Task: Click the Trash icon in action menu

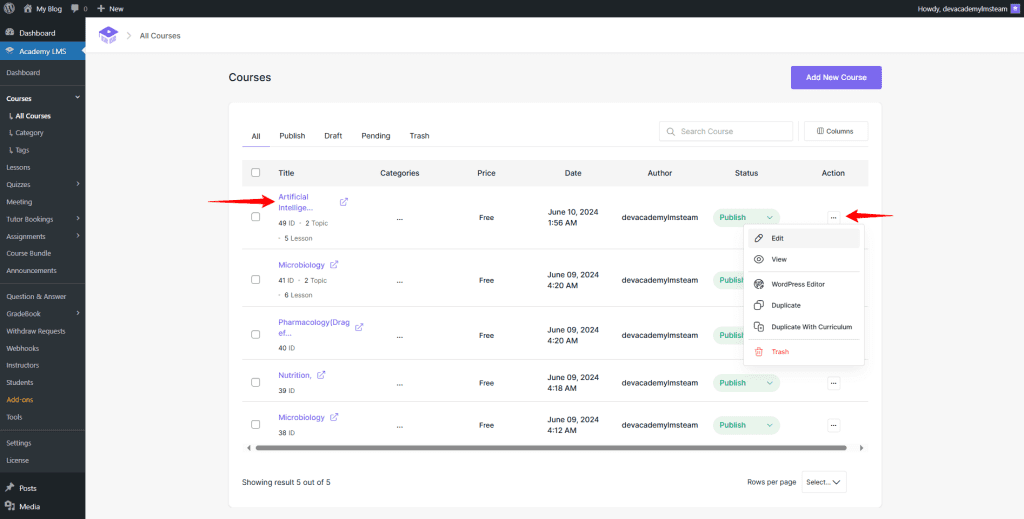Action: click(x=759, y=352)
